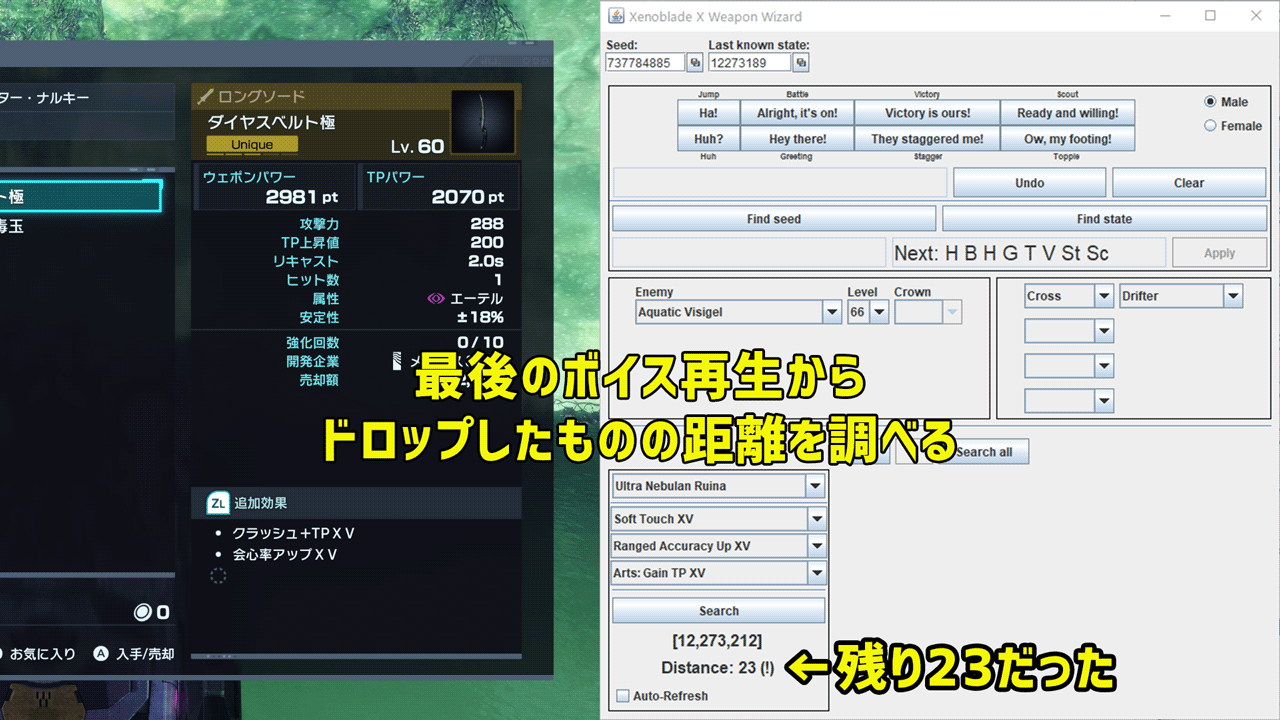Click the Java icon in the title bar
Screen dimensions: 1280x720
(615, 16)
